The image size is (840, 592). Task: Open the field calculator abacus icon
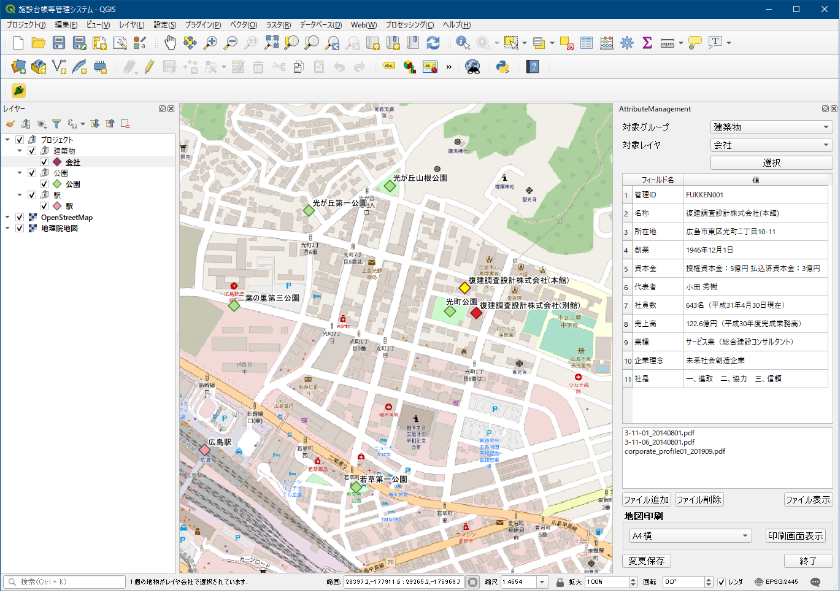[x=606, y=43]
